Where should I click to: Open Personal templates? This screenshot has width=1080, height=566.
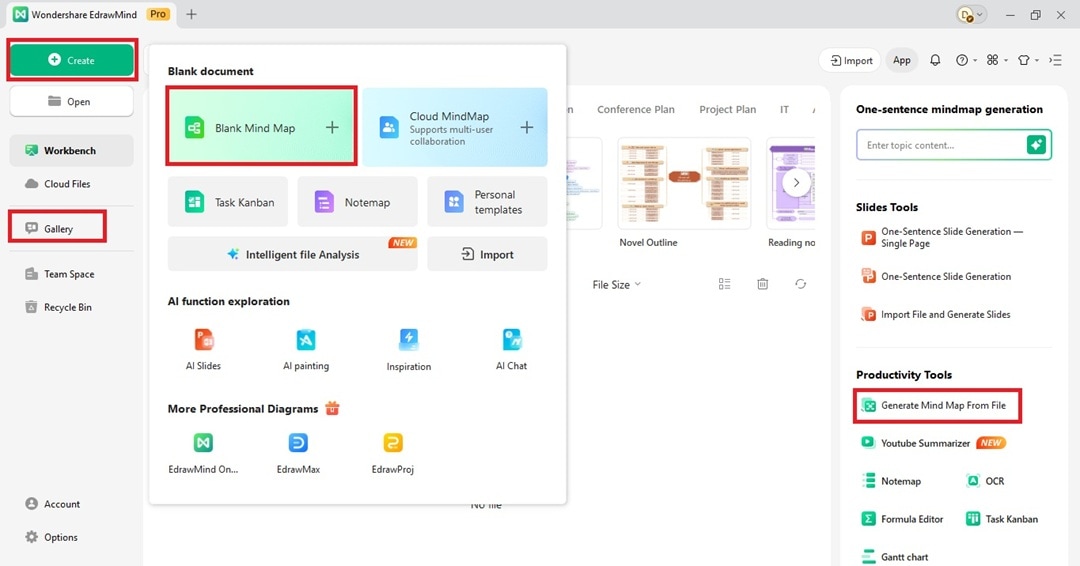click(488, 202)
